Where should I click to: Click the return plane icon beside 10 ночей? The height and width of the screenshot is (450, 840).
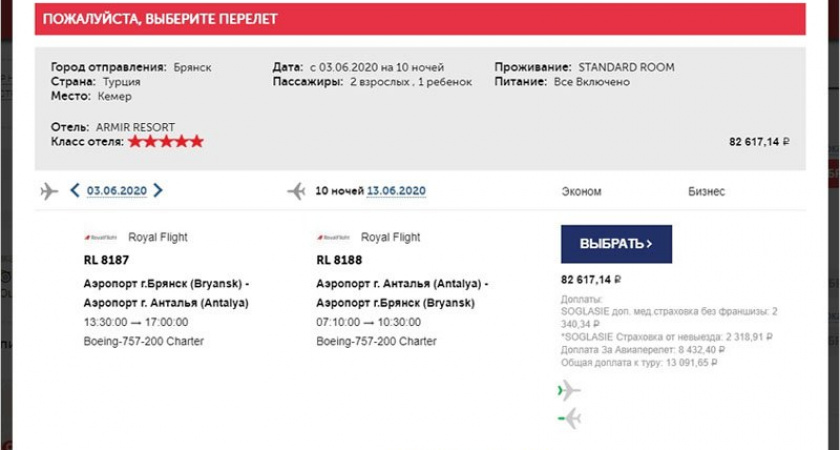point(296,192)
